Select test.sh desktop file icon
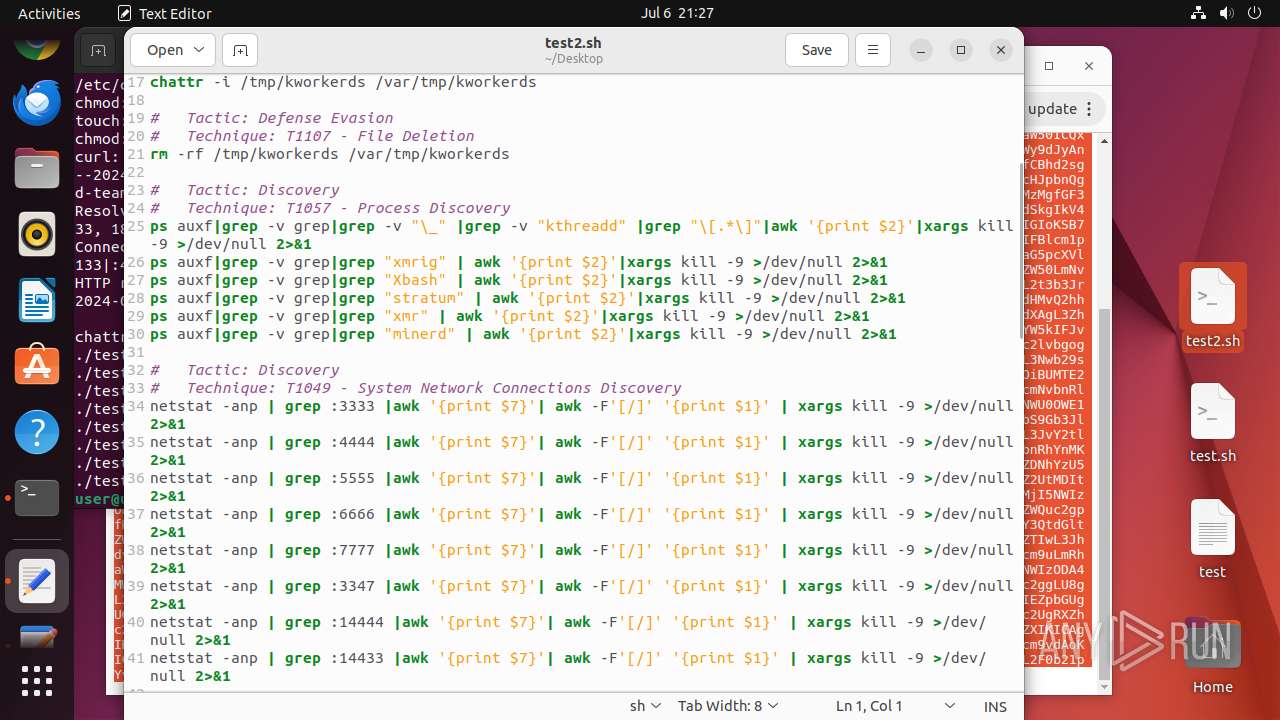 tap(1213, 424)
